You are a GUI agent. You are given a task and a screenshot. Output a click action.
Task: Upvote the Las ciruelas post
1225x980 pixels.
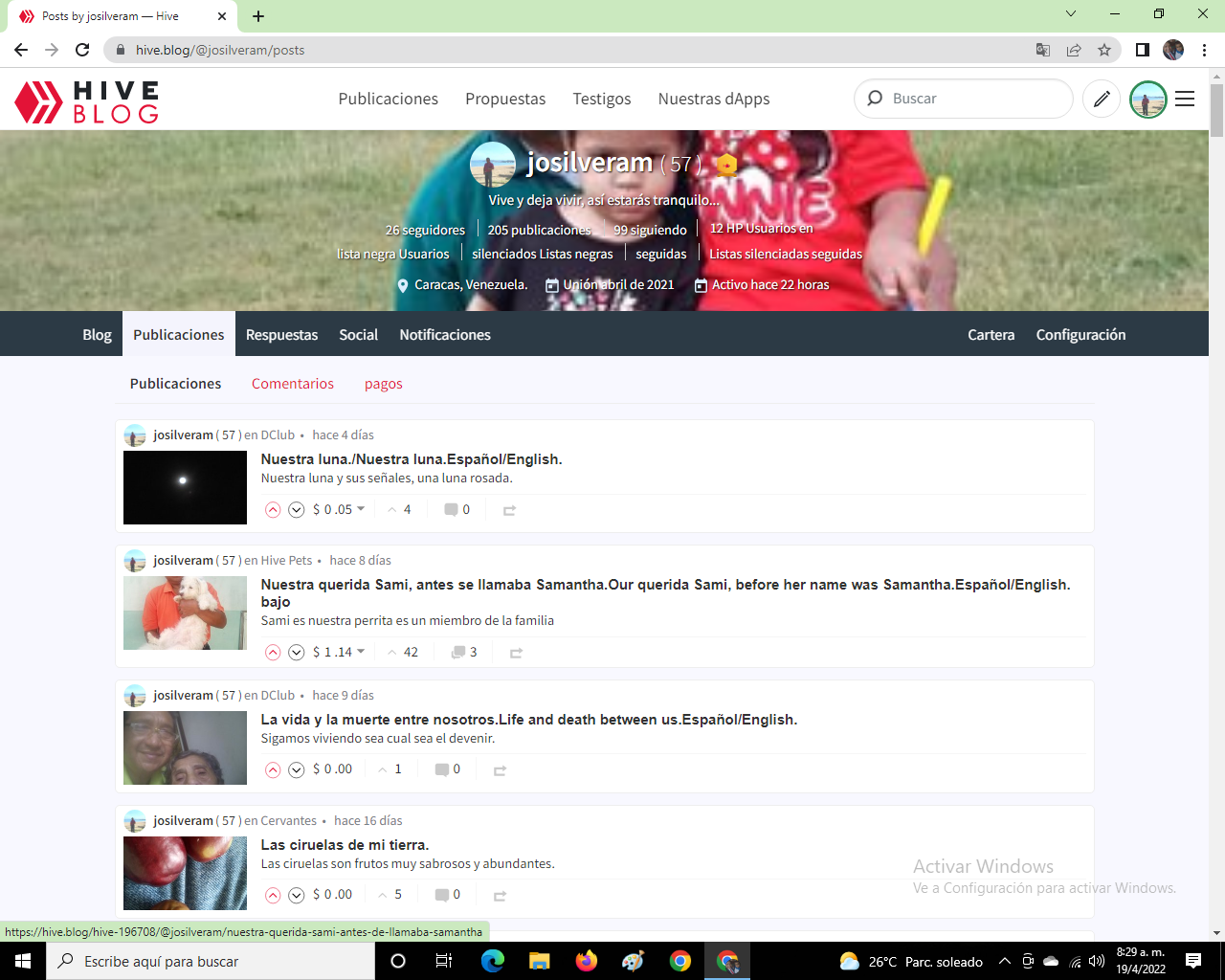click(x=273, y=895)
